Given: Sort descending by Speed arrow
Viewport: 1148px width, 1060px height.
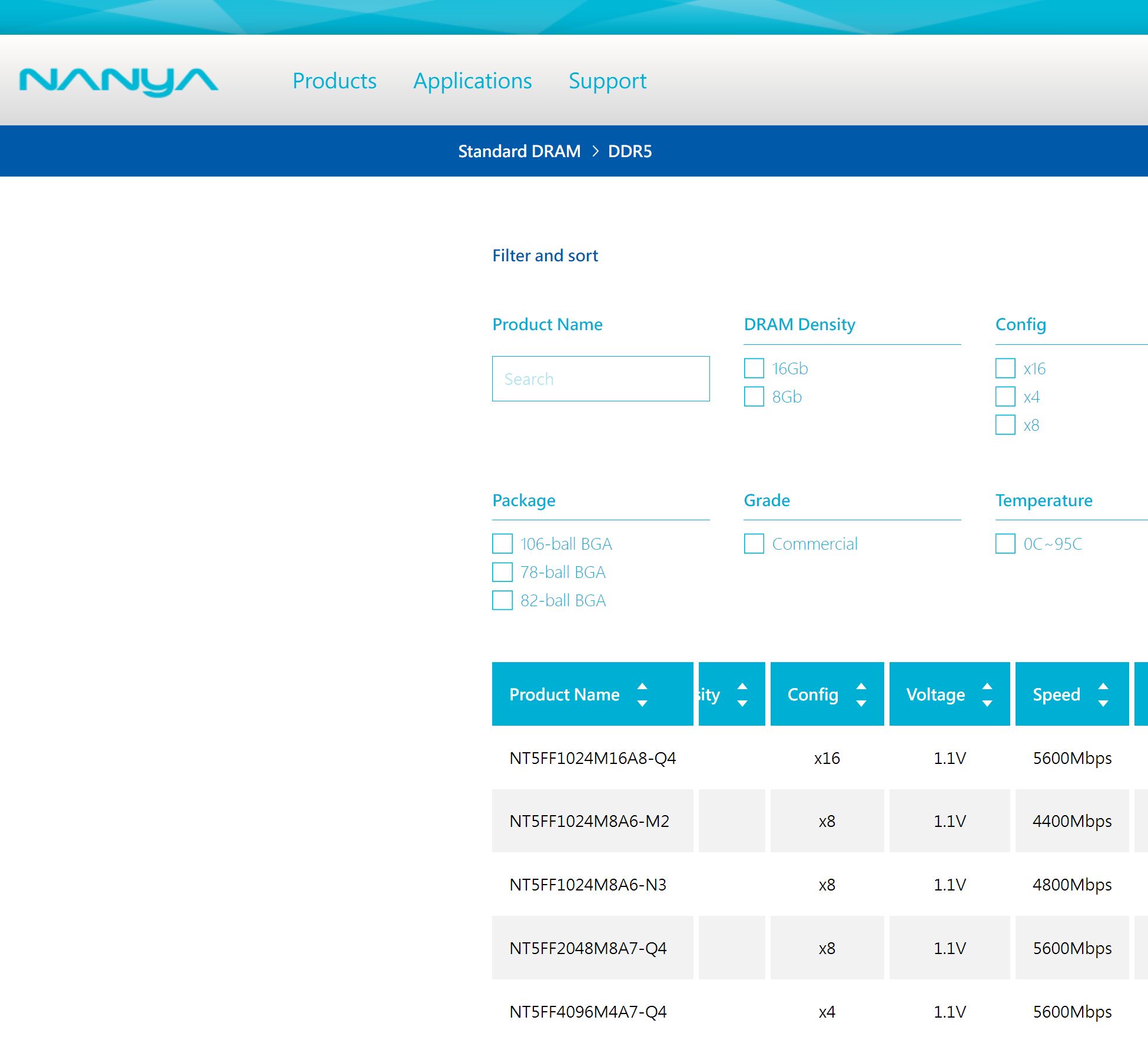Looking at the screenshot, I should click(1103, 703).
